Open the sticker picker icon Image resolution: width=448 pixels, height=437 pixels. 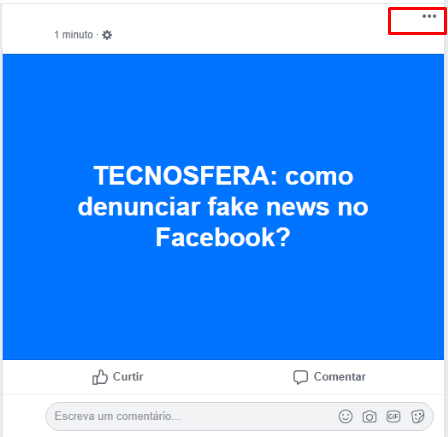coord(417,416)
